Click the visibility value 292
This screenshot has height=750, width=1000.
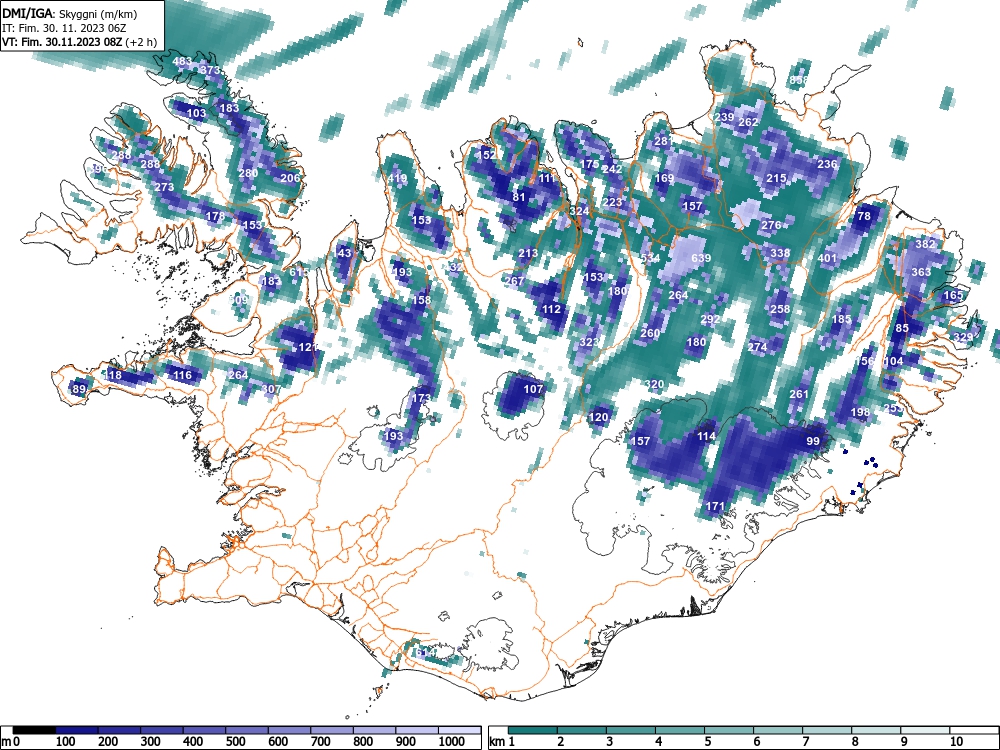710,319
